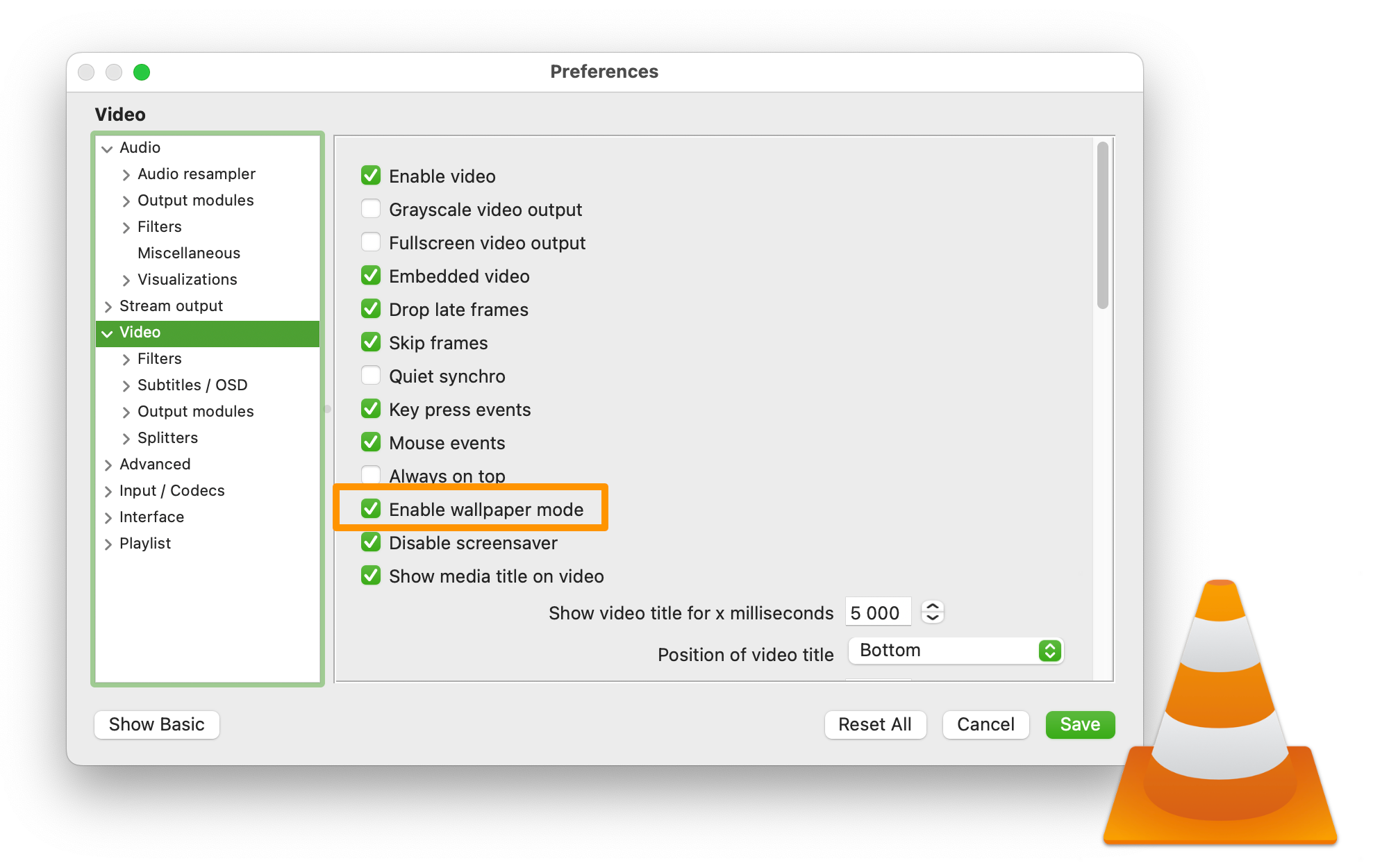Image resolution: width=1389 pixels, height=868 pixels.
Task: Expand Subtitles / OSD under Video
Action: (x=126, y=386)
